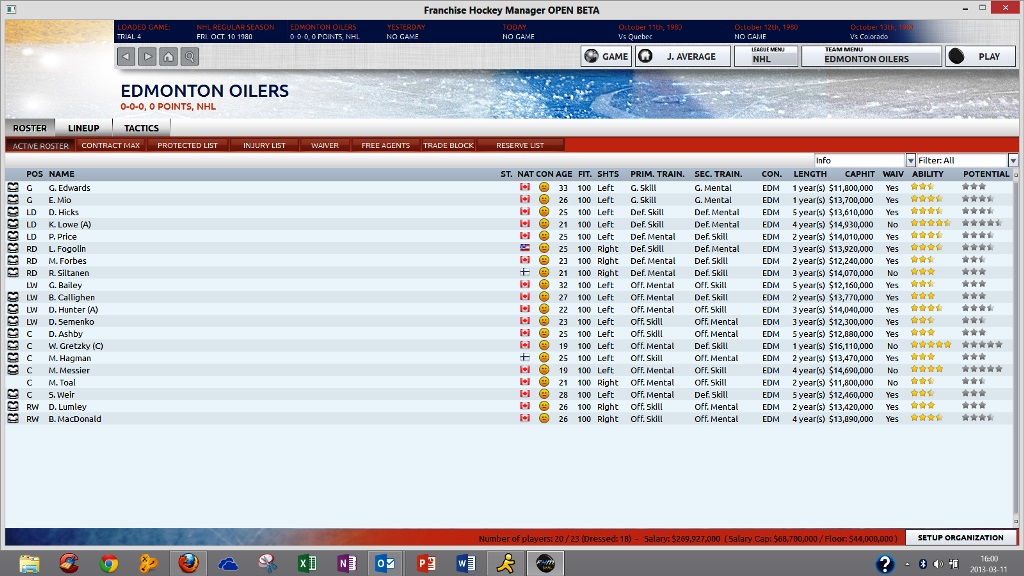Click the five-star ability rating for W. Gretzky
The width and height of the screenshot is (1024, 576).
931,345
